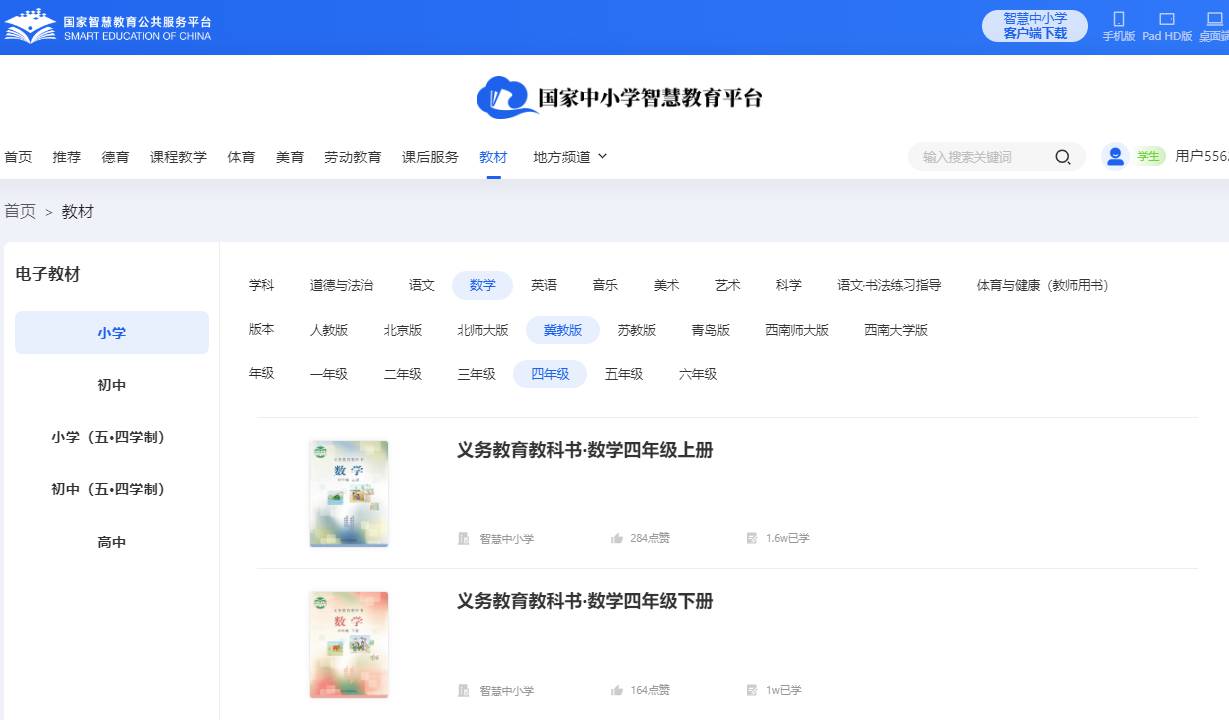This screenshot has width=1229, height=720.
Task: Select 初中 in the sidebar
Action: point(112,385)
